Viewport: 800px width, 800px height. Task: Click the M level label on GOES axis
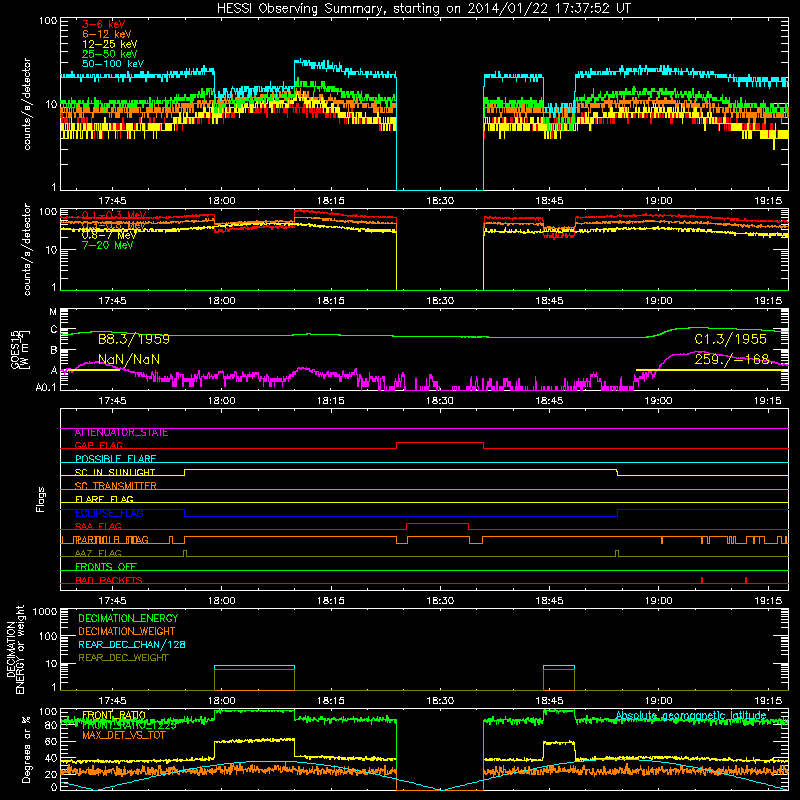click(x=53, y=312)
